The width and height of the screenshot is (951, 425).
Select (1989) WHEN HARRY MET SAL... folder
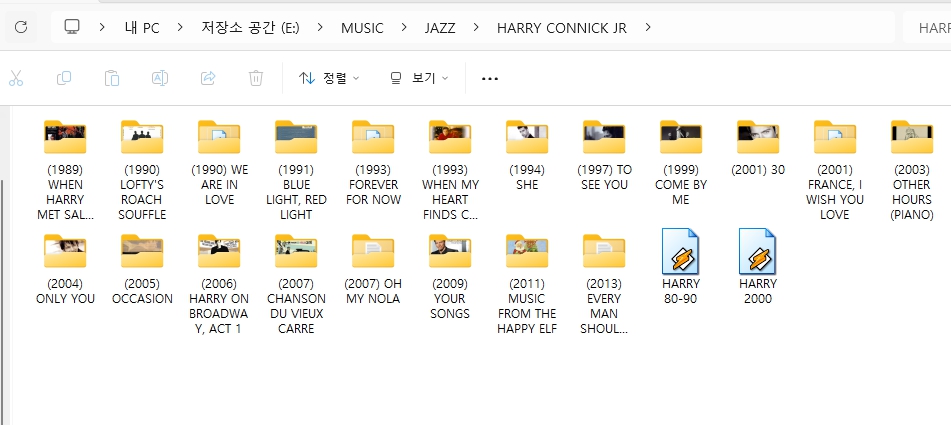point(65,170)
